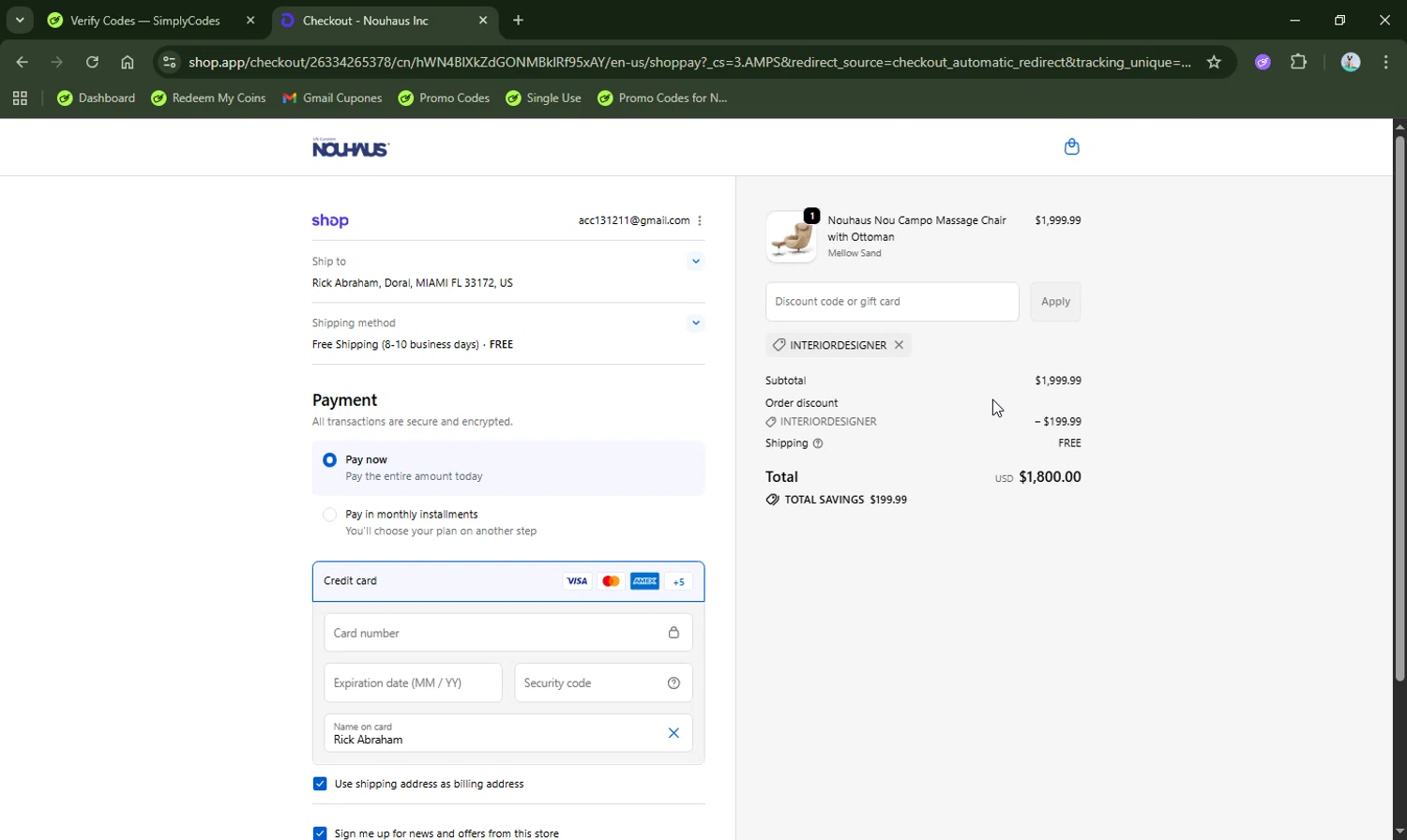Open the browser home page
The image size is (1407, 840).
coord(128,62)
